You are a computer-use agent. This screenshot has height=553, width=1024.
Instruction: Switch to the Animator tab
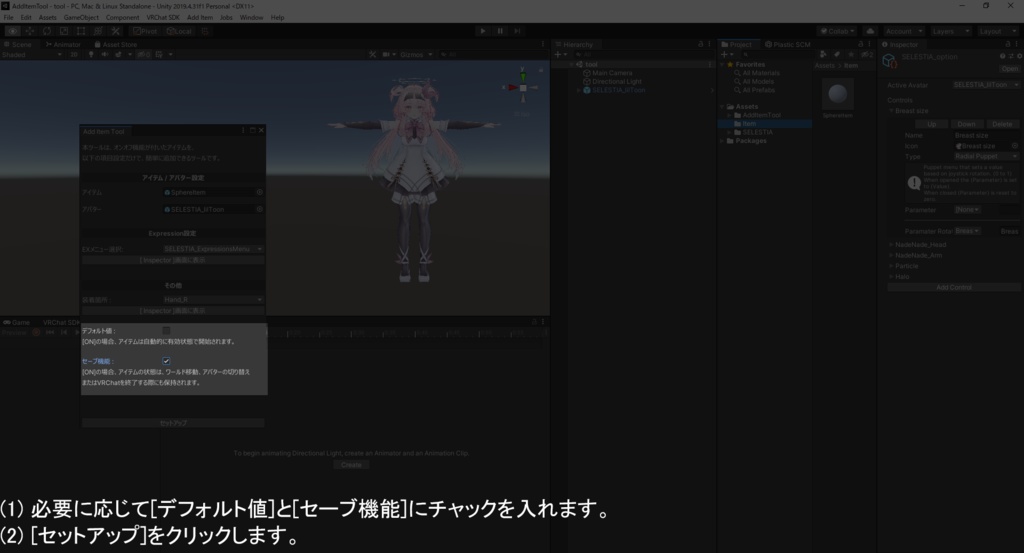pyautogui.click(x=63, y=44)
